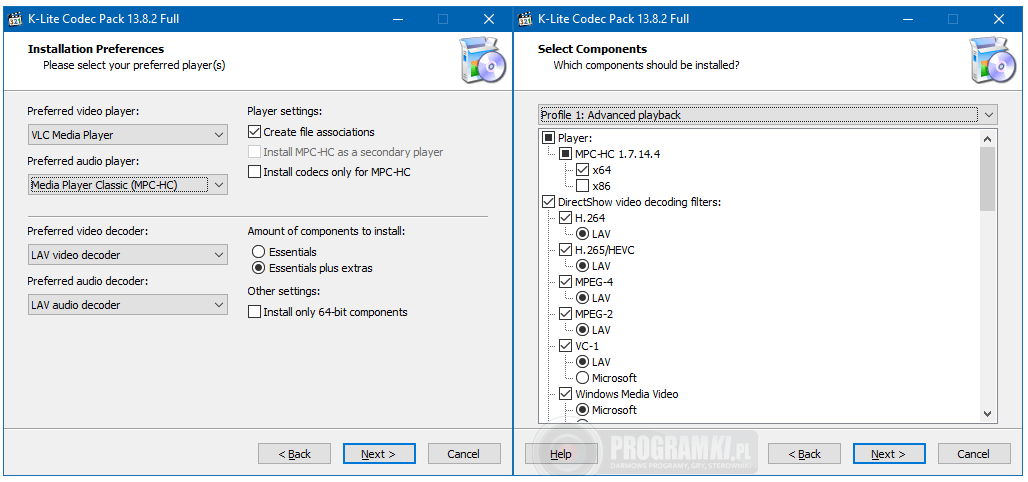
Task: Click the installer disc graphic in the Select Components header
Action: (992, 61)
